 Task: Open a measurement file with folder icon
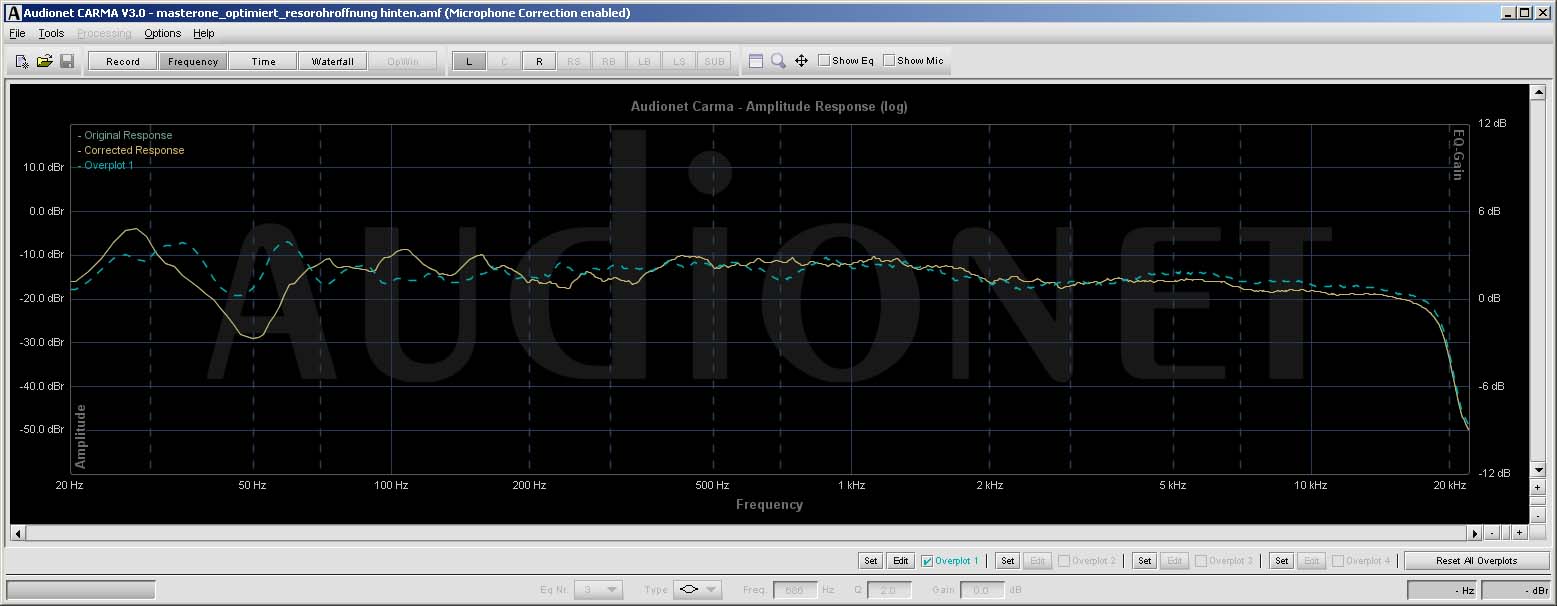45,62
